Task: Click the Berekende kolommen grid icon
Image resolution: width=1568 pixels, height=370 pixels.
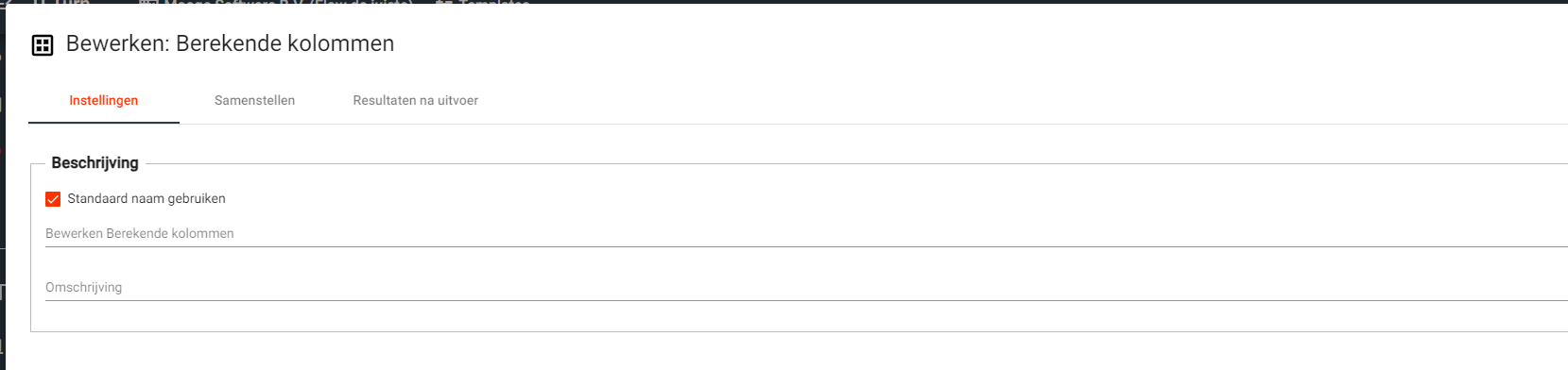Action: [43, 45]
